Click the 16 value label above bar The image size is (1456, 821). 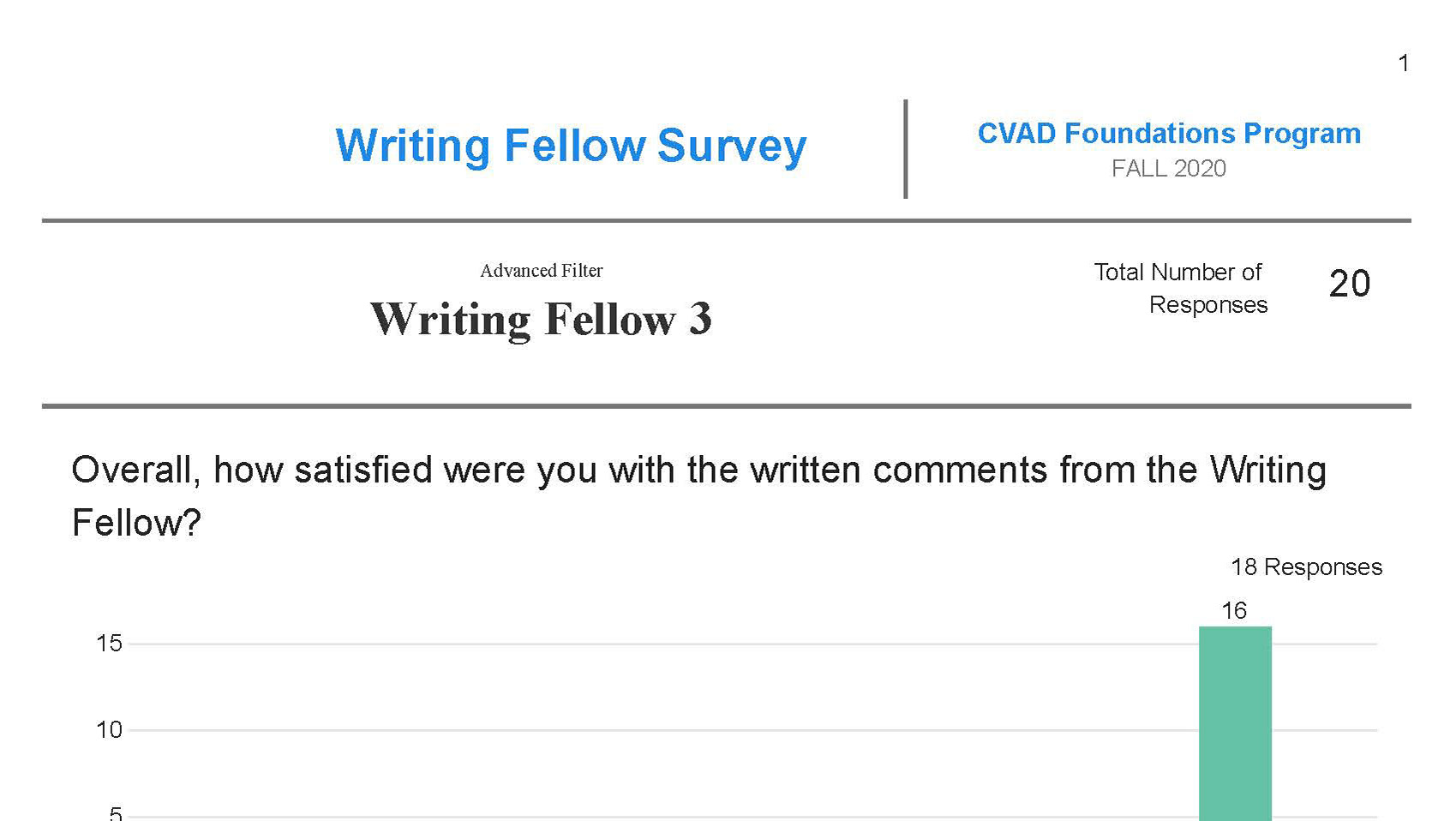[x=1234, y=610]
